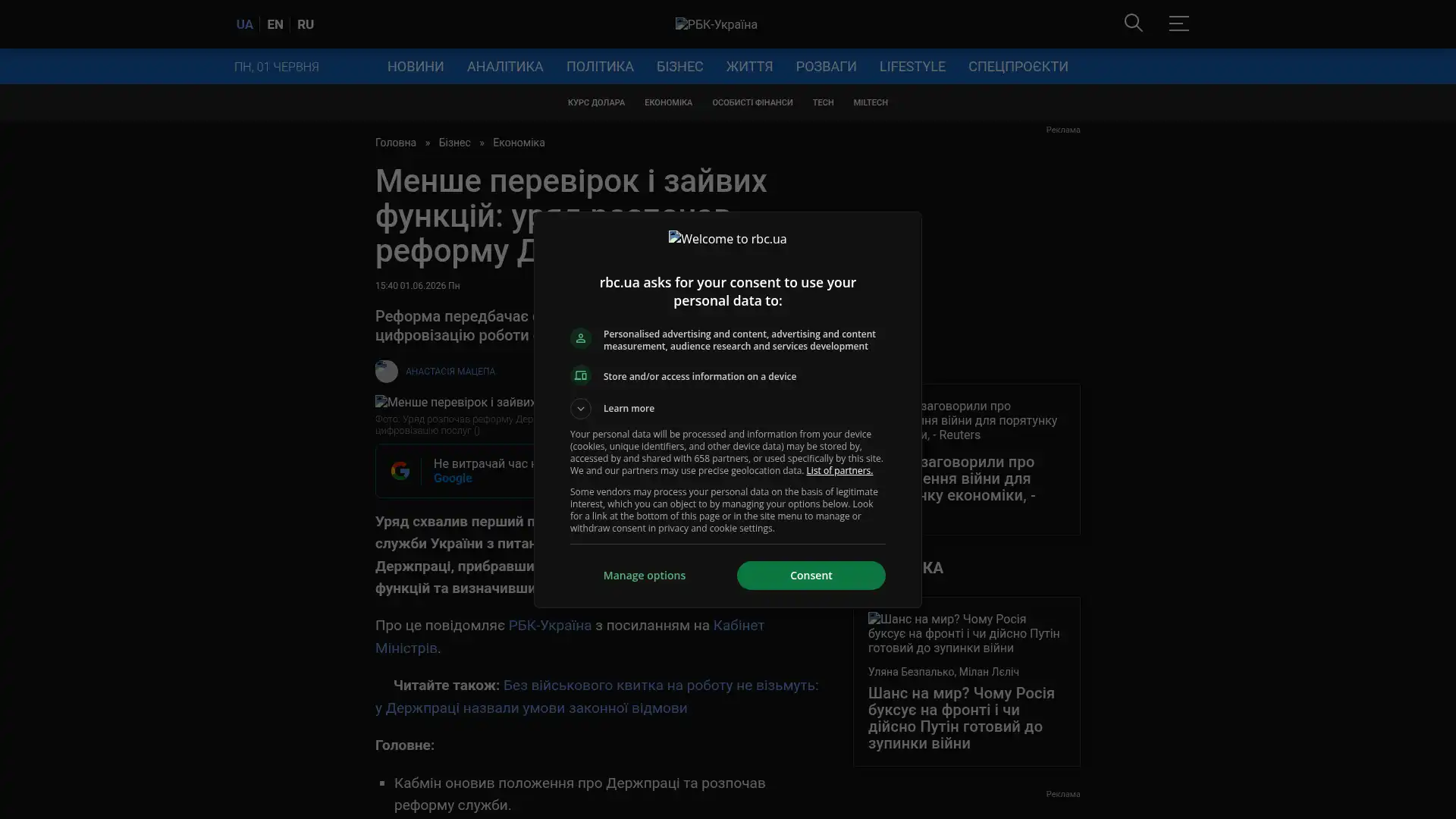1456x819 pixels.
Task: Open the ПОЛІТИКА menu item
Action: [x=600, y=67]
